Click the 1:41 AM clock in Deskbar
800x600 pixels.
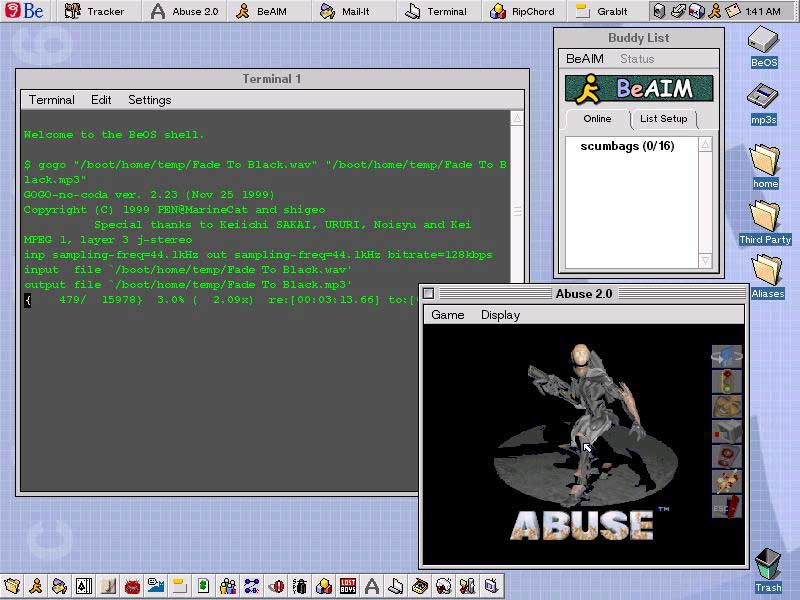pyautogui.click(x=763, y=11)
